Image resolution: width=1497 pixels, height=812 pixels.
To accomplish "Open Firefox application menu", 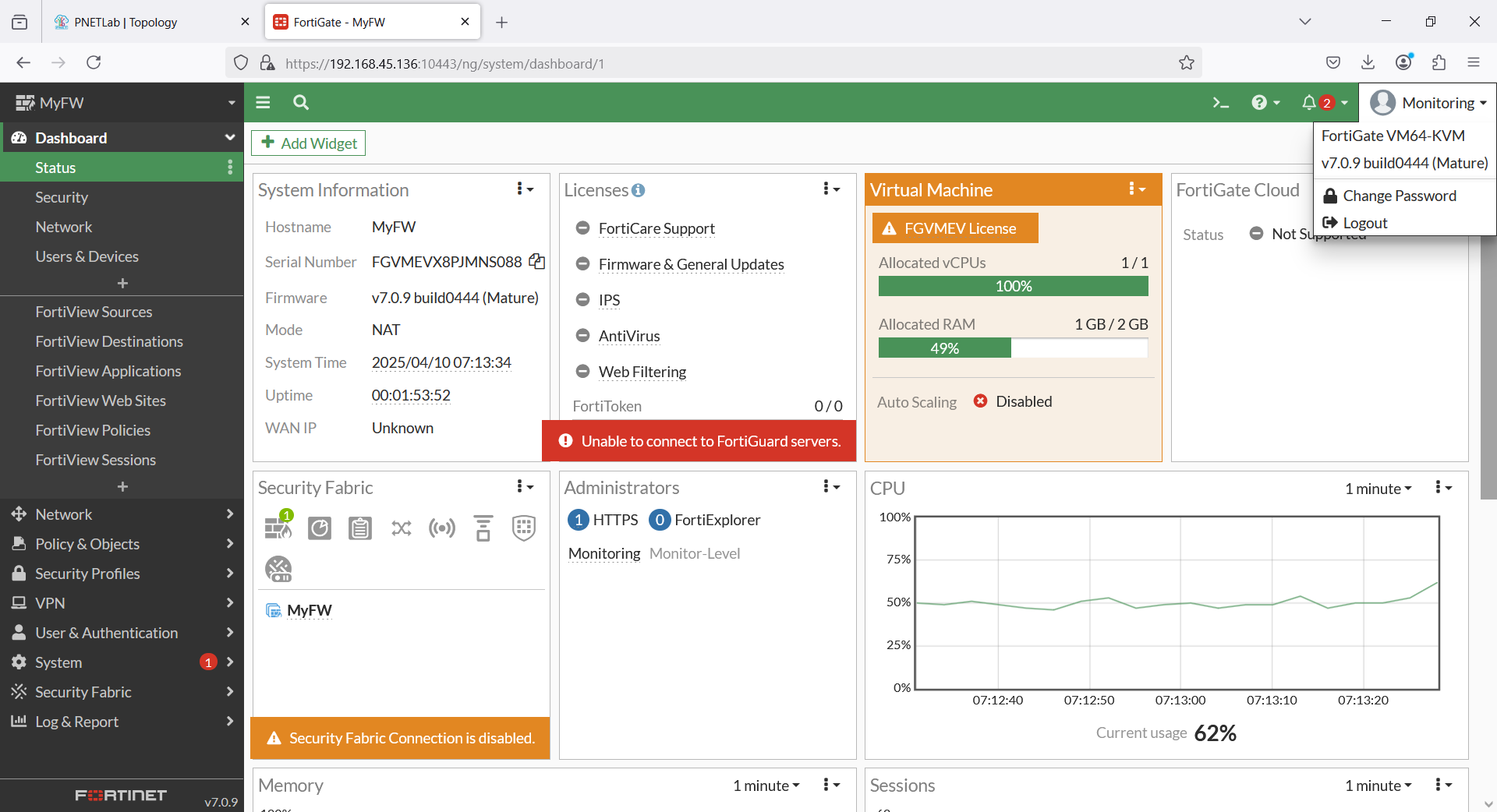I will [1474, 62].
